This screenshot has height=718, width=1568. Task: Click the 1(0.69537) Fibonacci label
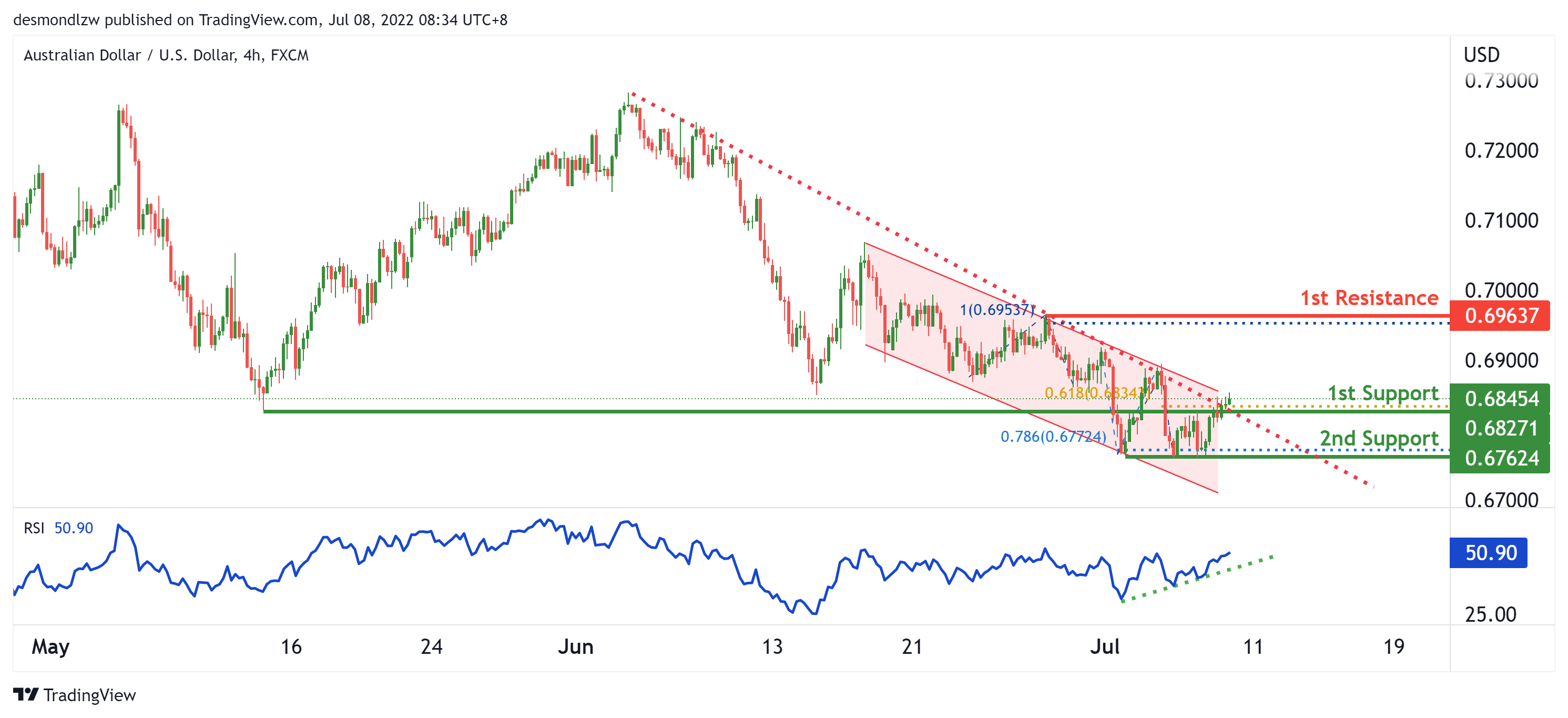pos(997,309)
